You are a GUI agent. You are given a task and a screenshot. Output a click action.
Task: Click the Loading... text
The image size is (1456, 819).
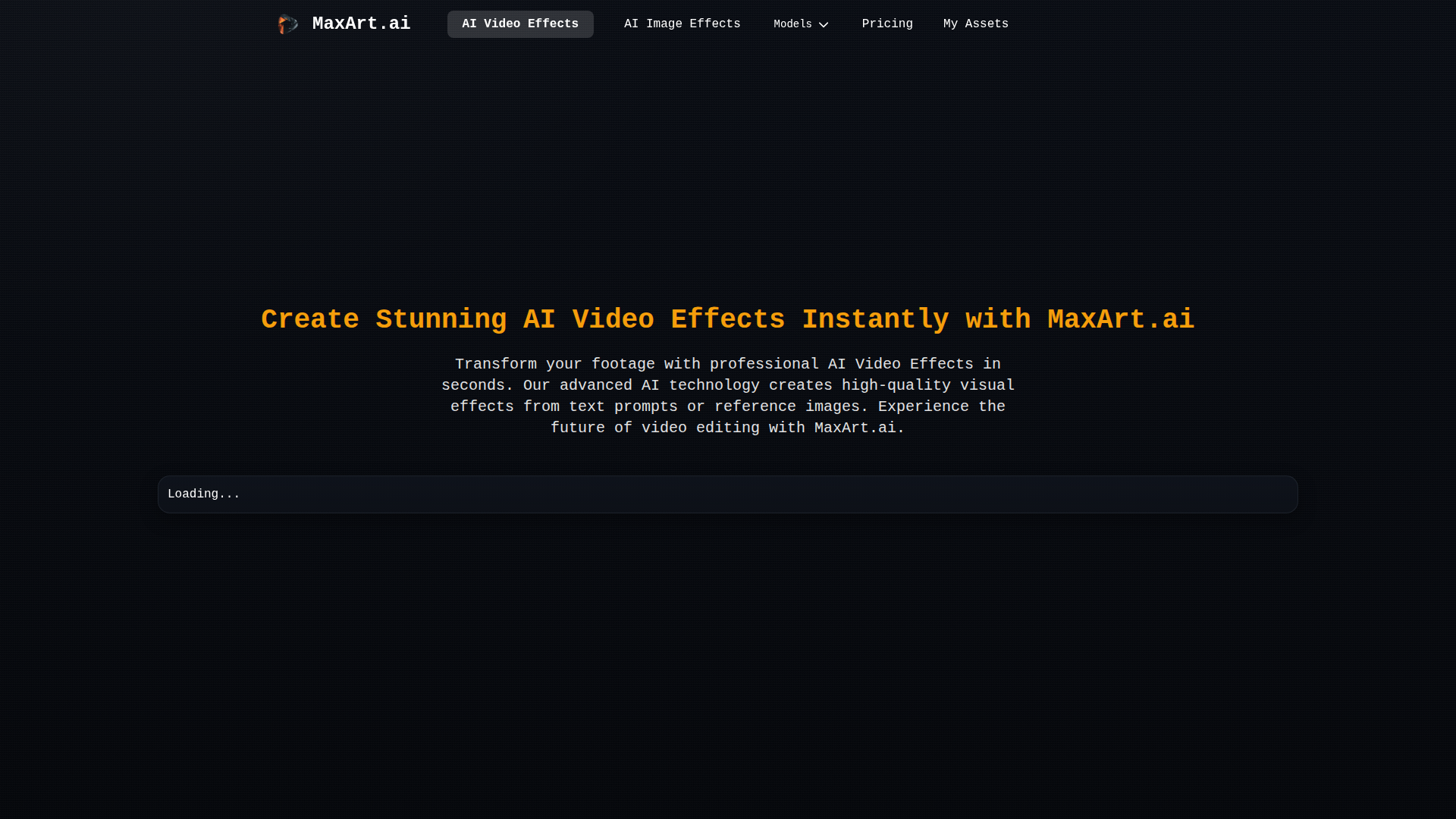203,494
